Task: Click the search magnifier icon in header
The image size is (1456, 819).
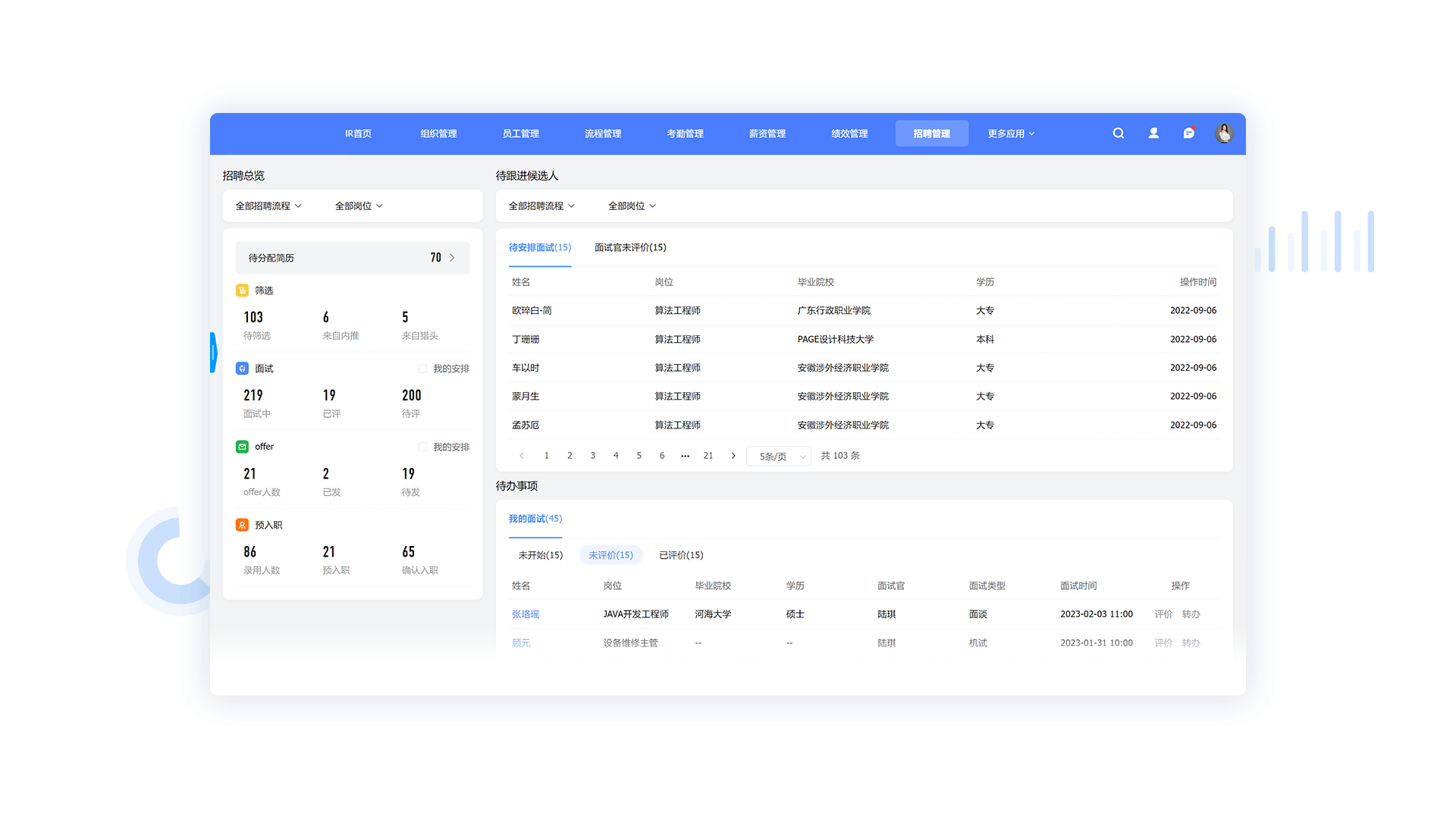Action: coord(1118,133)
